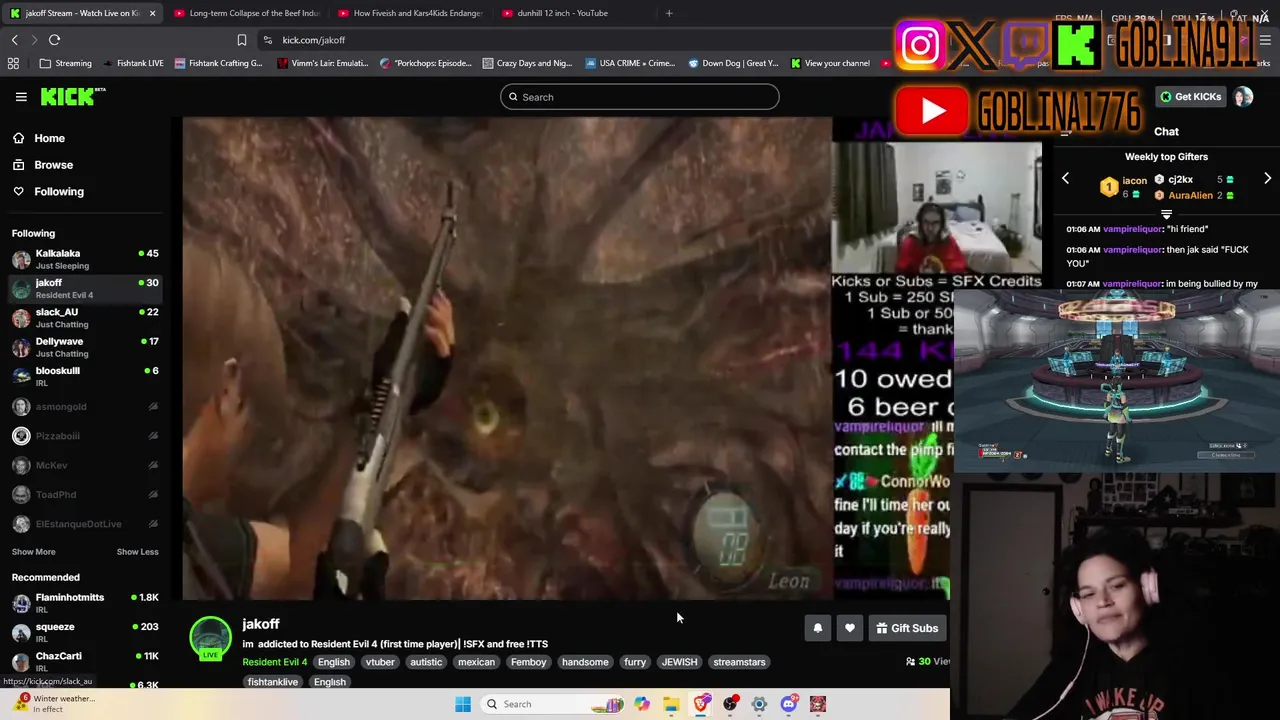Viewport: 1280px width, 720px height.
Task: Open offline channel ElEstanqueDotLive
Action: [x=85, y=524]
